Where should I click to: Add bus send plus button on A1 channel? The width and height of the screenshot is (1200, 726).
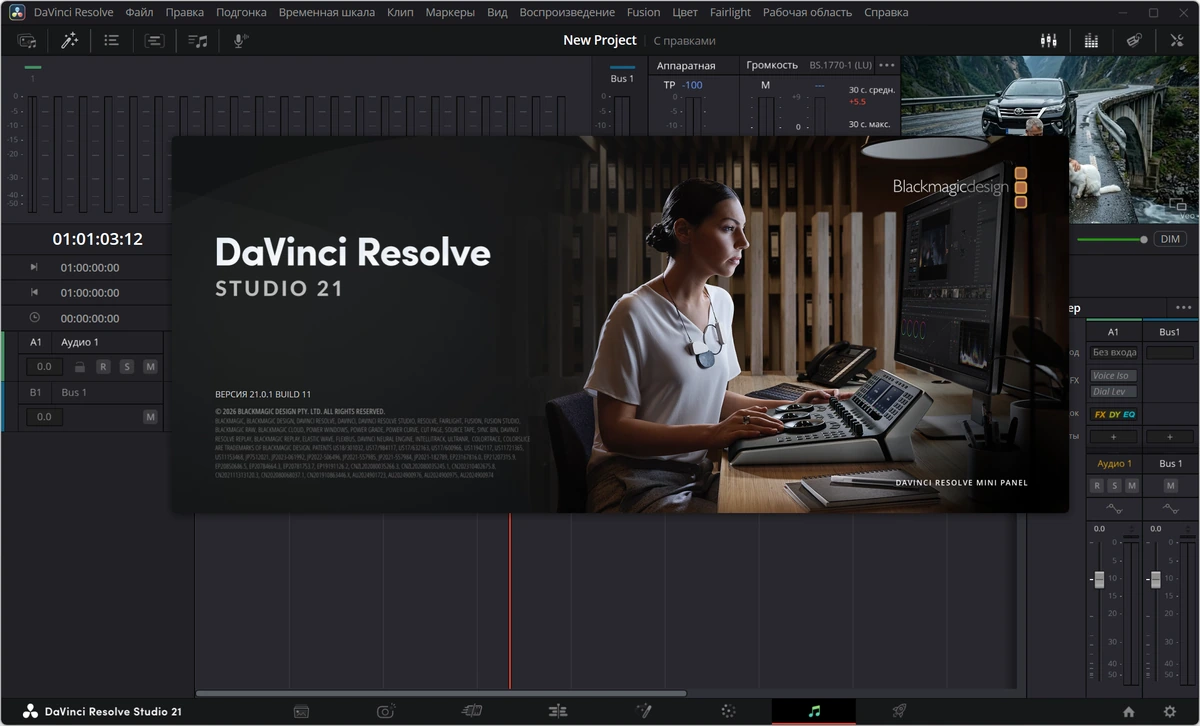click(x=1114, y=437)
